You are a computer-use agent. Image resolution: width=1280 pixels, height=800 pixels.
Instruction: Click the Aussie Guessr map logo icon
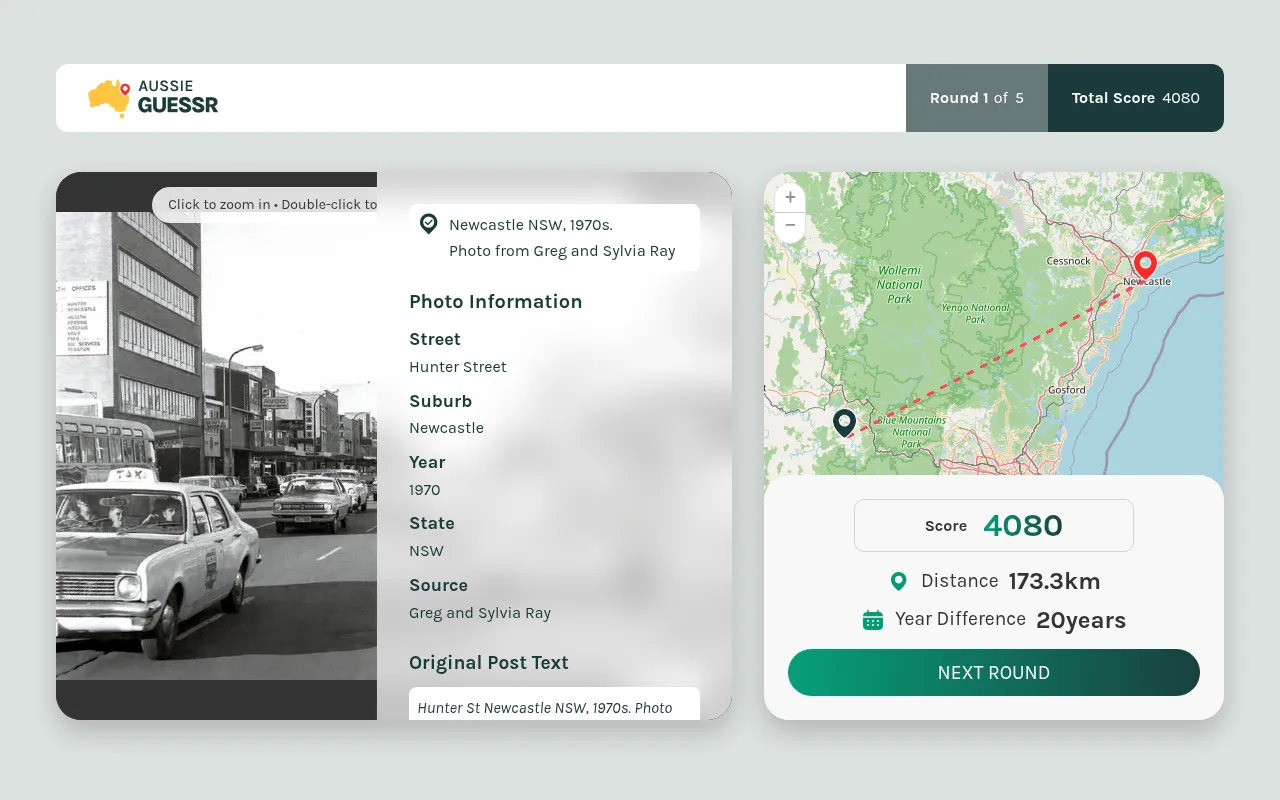(x=110, y=98)
